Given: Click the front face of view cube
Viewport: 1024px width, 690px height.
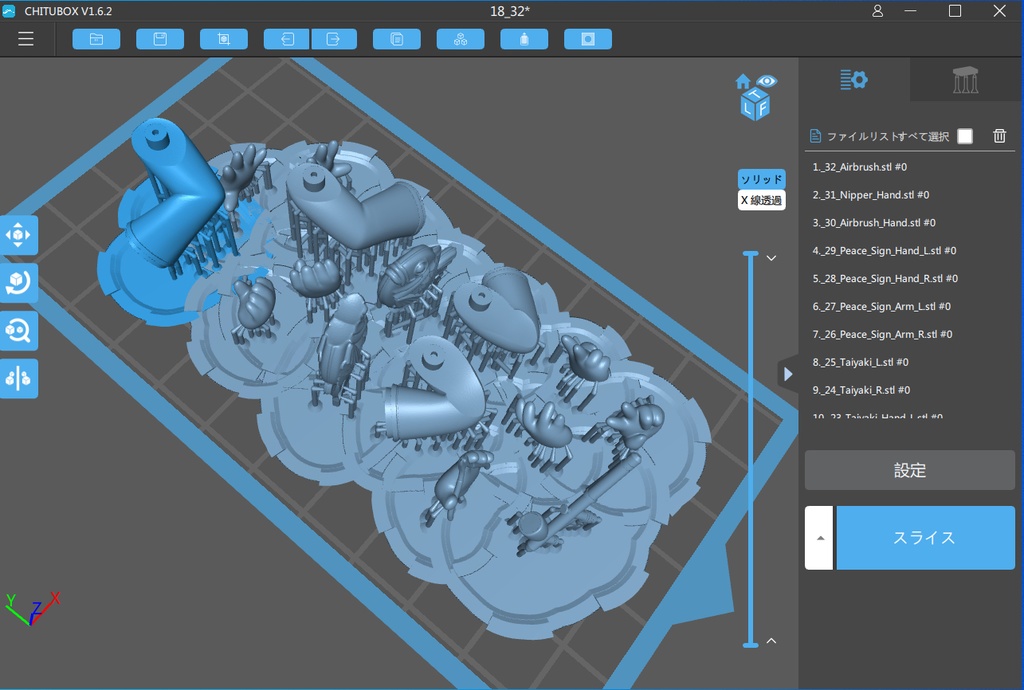Looking at the screenshot, I should point(762,109).
